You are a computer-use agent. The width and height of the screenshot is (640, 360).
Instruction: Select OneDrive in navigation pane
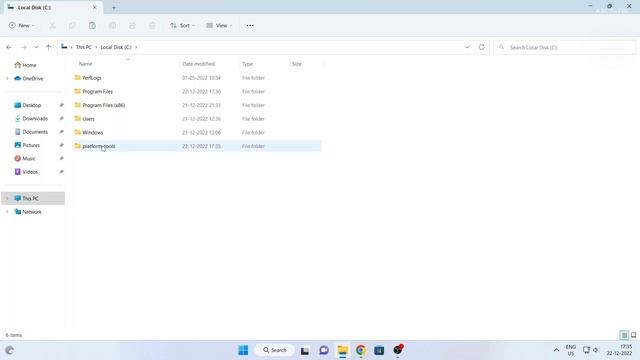(29, 78)
